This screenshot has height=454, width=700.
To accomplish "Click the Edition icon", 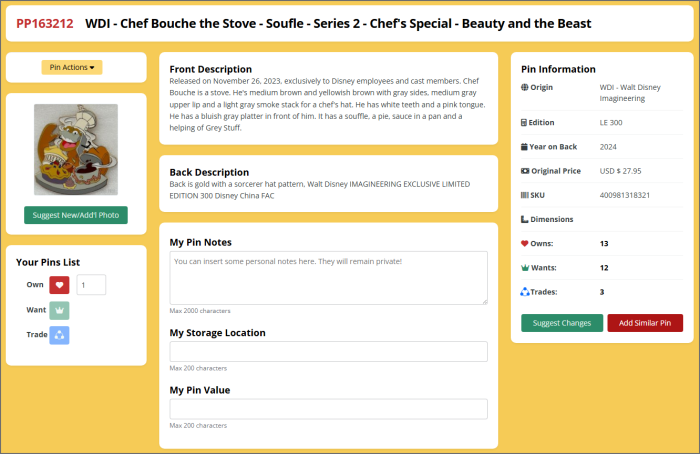I will [x=525, y=123].
